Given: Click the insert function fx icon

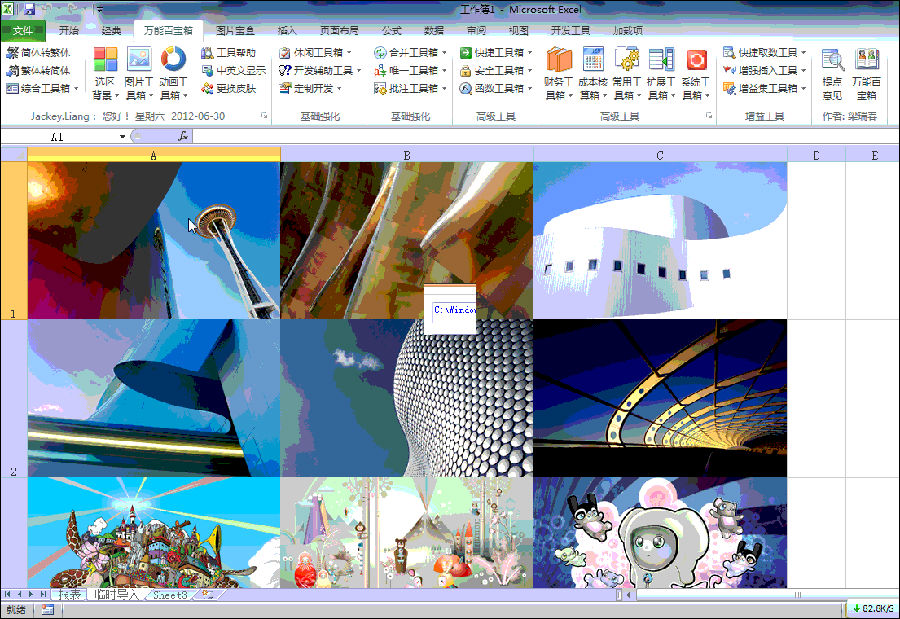Looking at the screenshot, I should (x=183, y=136).
